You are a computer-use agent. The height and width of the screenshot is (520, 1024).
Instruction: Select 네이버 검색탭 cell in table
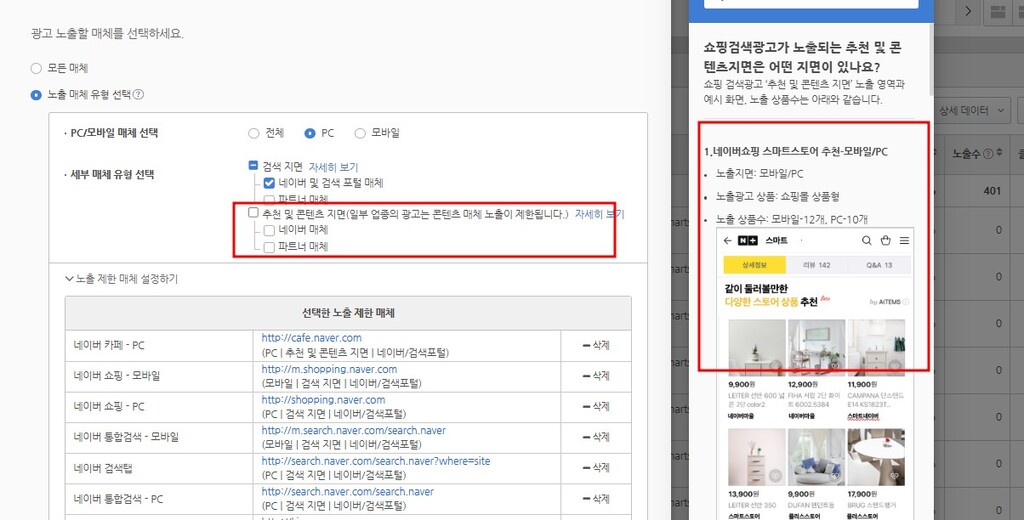pos(159,468)
